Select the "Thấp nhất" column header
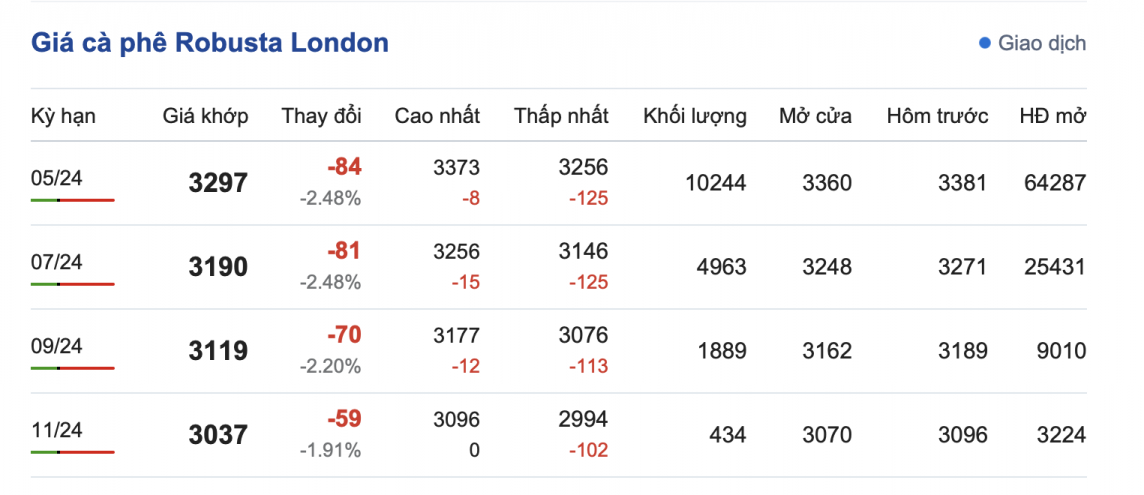This screenshot has width=1144, height=495. click(x=561, y=115)
